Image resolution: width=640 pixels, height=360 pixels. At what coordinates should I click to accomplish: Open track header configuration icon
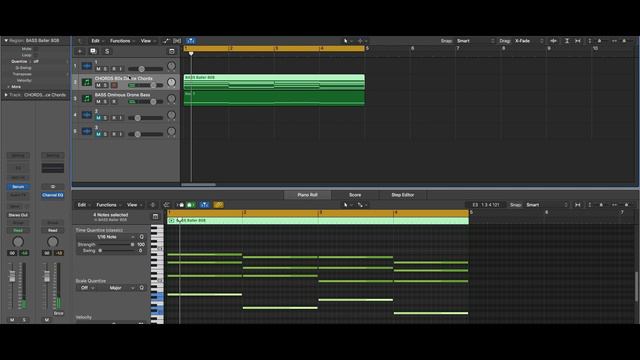[x=172, y=51]
